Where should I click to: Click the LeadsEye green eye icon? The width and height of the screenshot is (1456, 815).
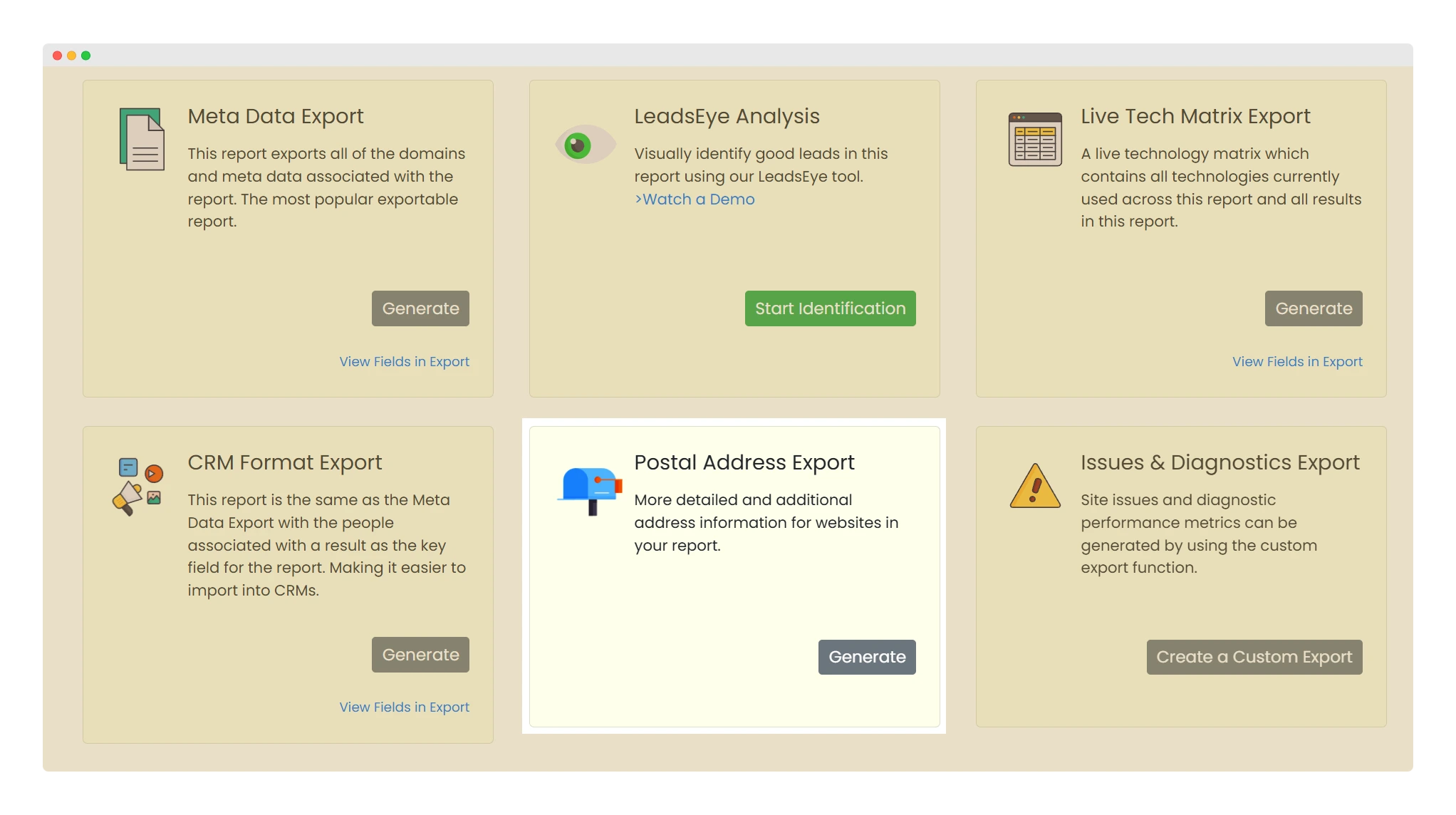585,145
